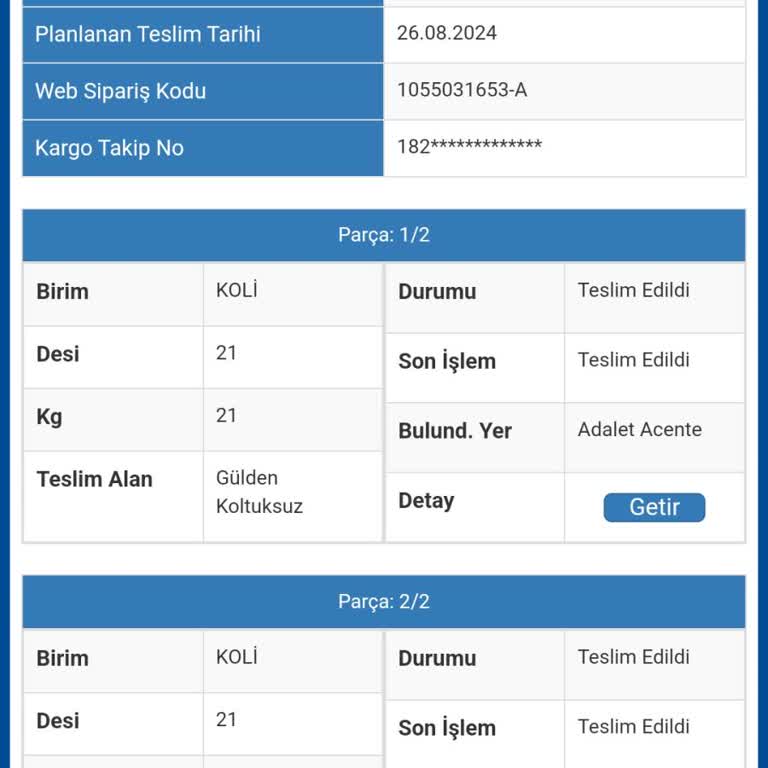Click the Kg value 21
Screen dimensions: 768x768
pyautogui.click(x=226, y=416)
